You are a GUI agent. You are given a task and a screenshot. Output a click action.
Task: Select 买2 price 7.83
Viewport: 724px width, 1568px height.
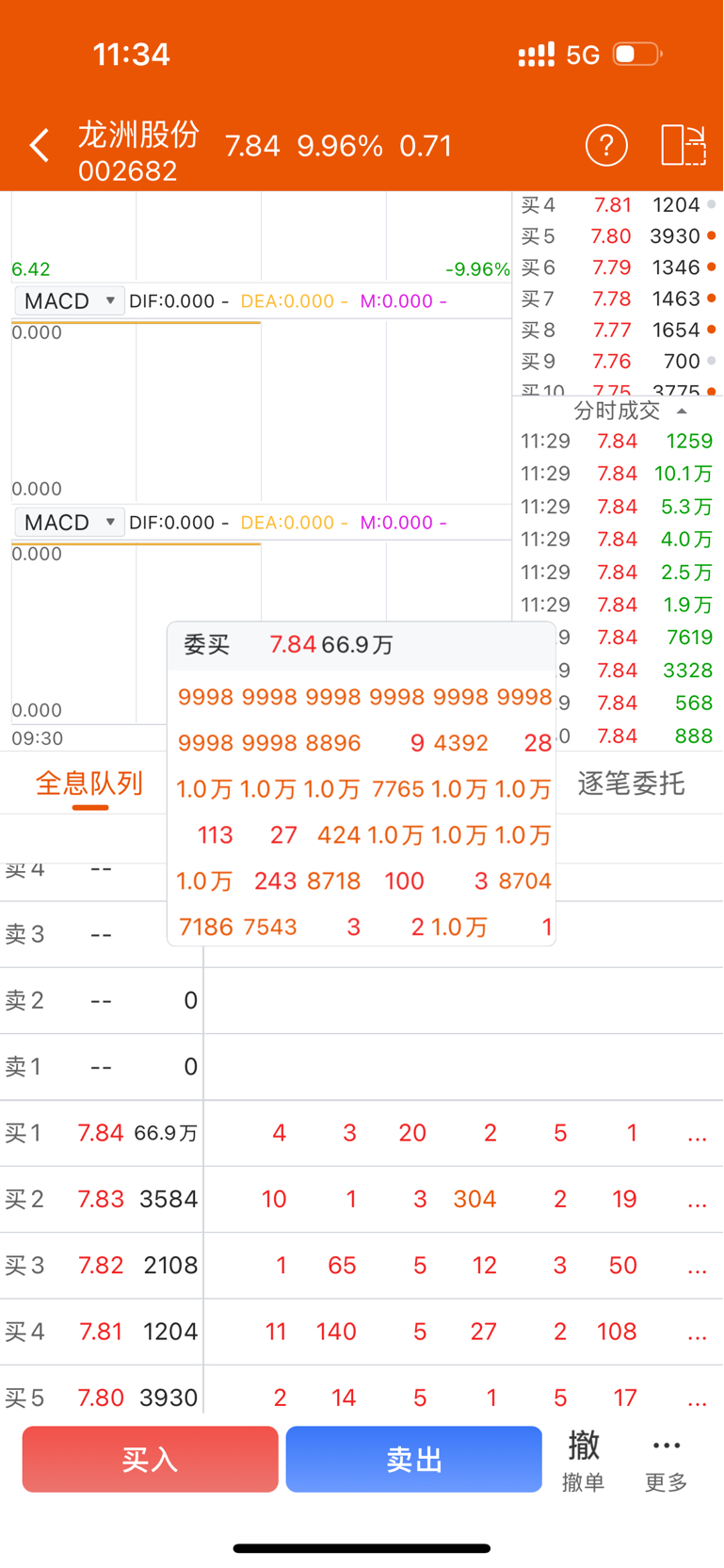pyautogui.click(x=101, y=1199)
